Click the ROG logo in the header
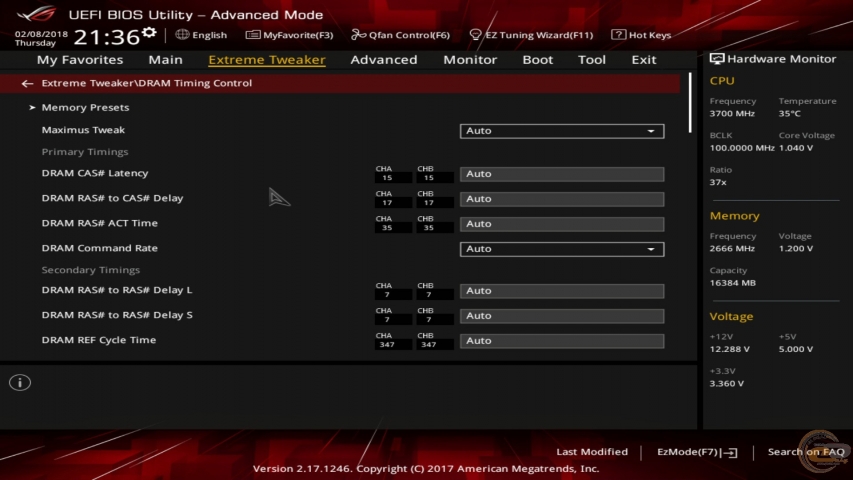 (36, 13)
